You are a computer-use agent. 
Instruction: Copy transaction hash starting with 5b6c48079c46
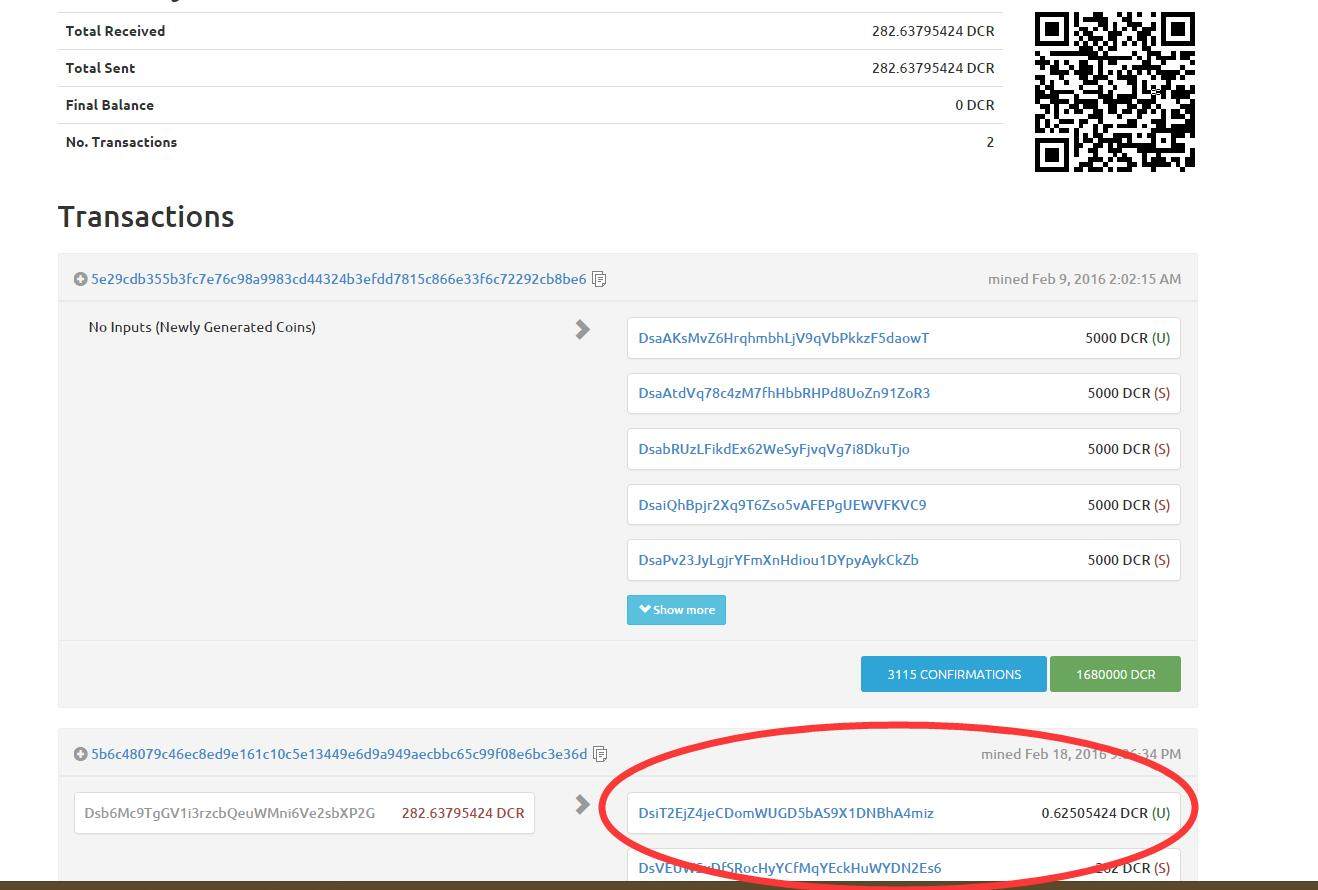[600, 754]
